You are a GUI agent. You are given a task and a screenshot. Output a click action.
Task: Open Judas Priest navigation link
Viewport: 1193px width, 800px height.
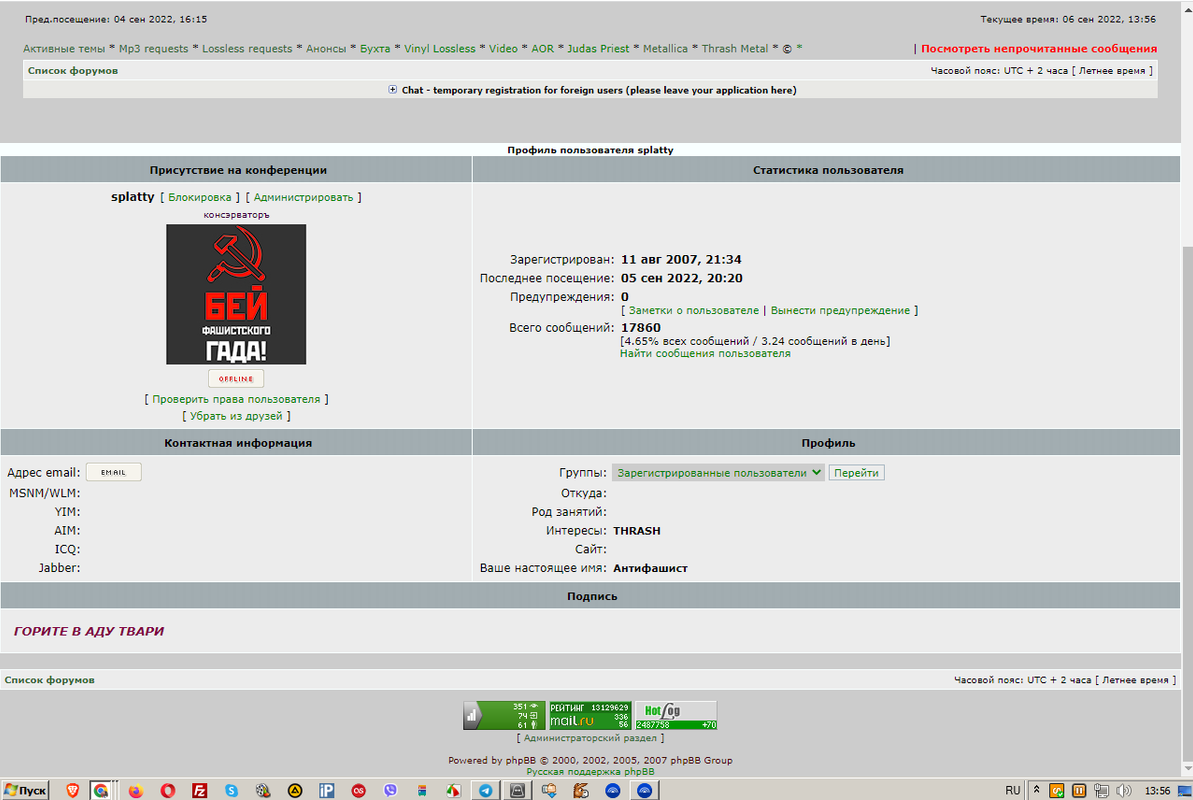tap(598, 49)
